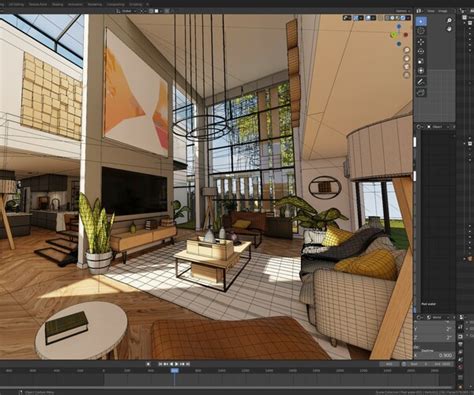Click the current frame number field in the timeline
Viewport: 474px width, 395px height.
(x=390, y=364)
